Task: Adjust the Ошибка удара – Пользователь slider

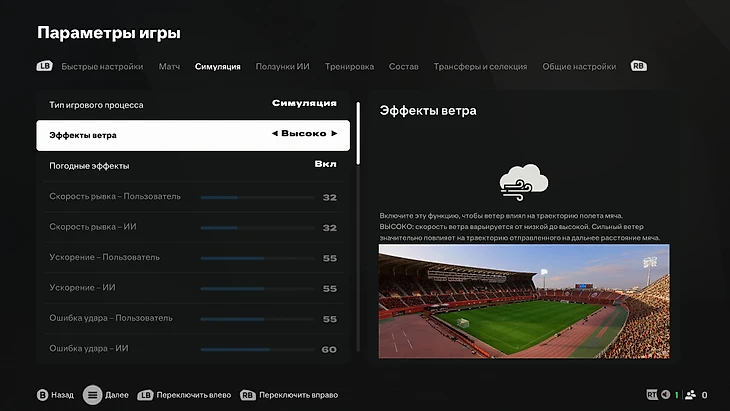Action: coord(257,319)
